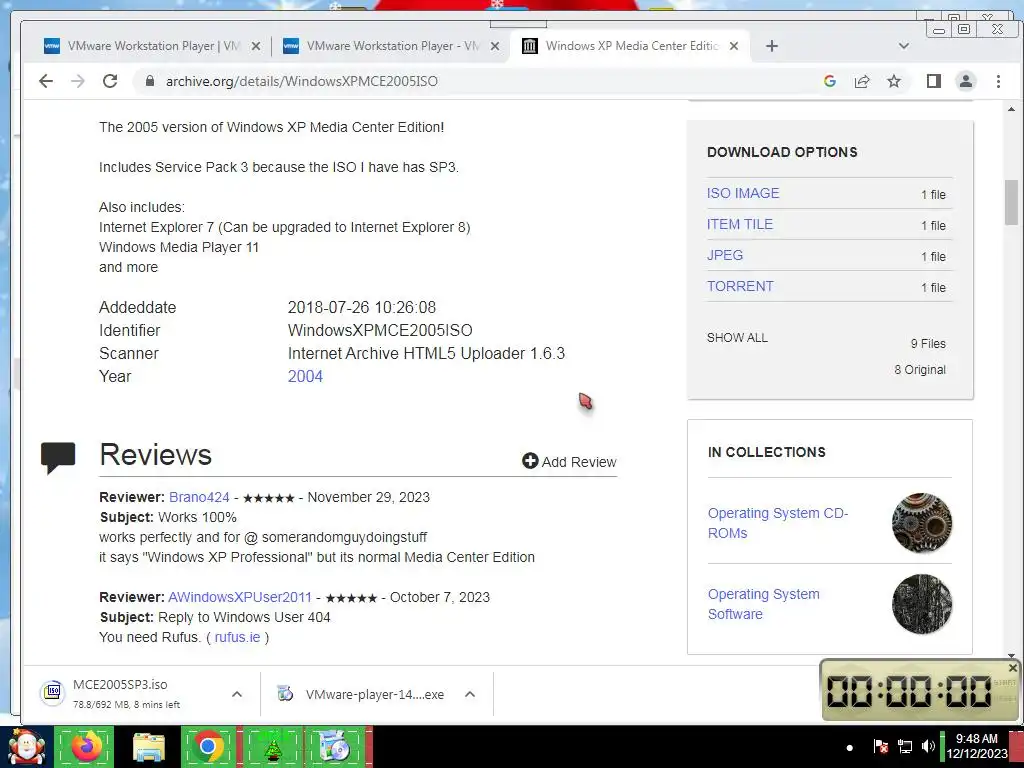Open File Explorer from the taskbar

click(149, 747)
